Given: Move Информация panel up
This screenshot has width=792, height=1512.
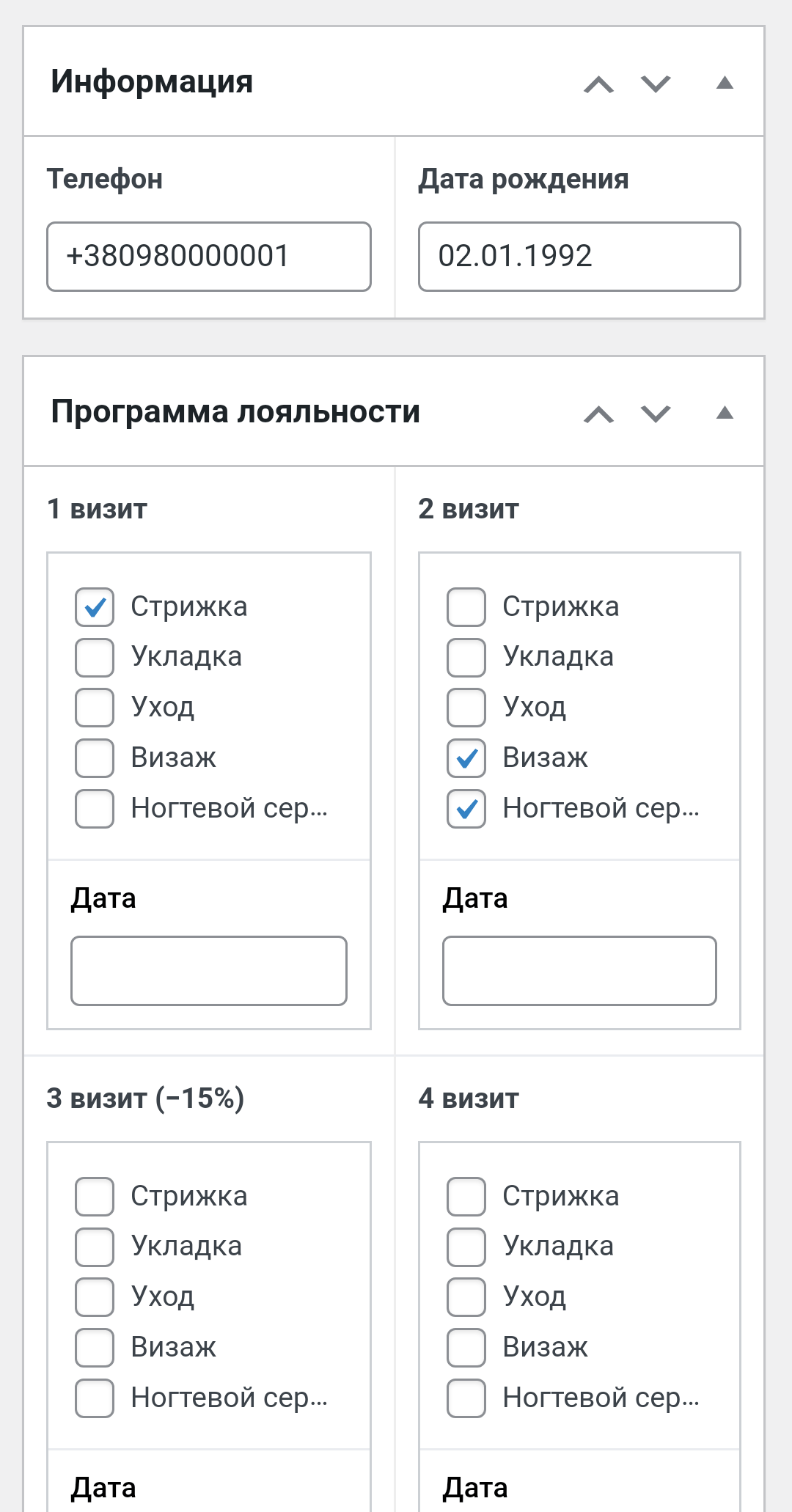Looking at the screenshot, I should [x=598, y=84].
